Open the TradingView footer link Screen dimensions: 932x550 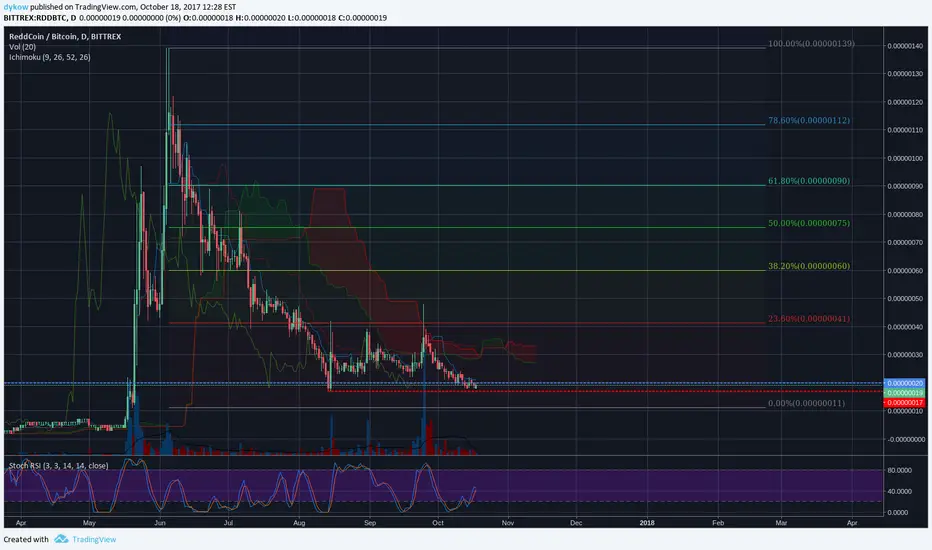[94, 539]
